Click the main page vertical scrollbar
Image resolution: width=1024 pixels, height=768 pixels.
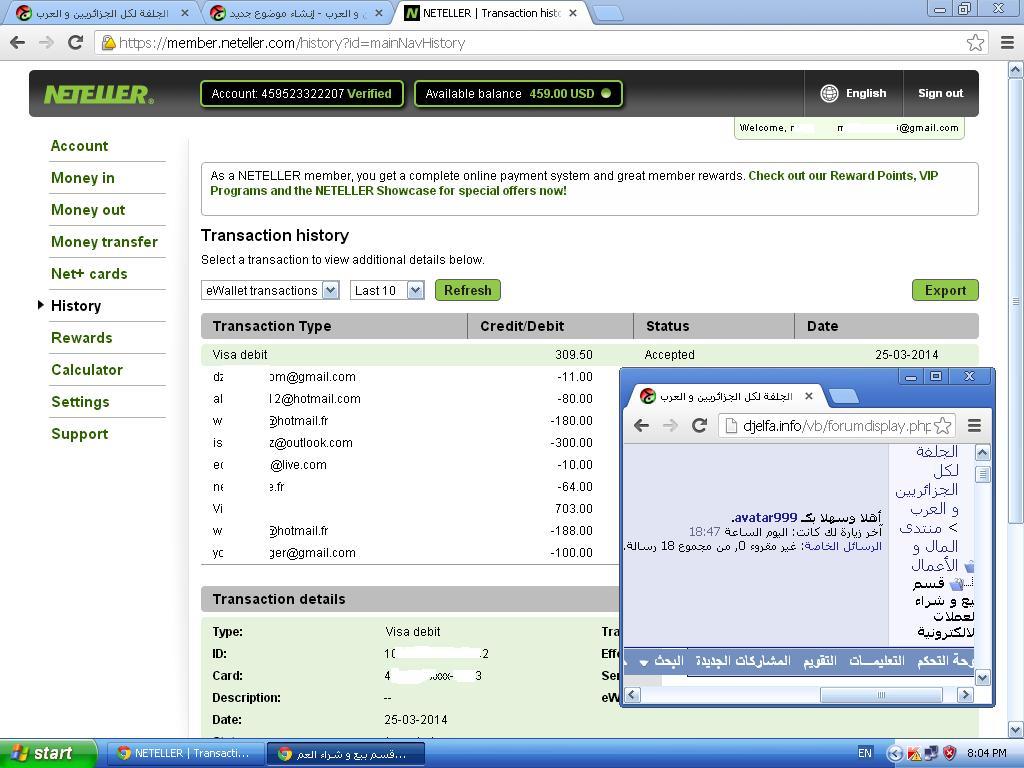point(1015,300)
